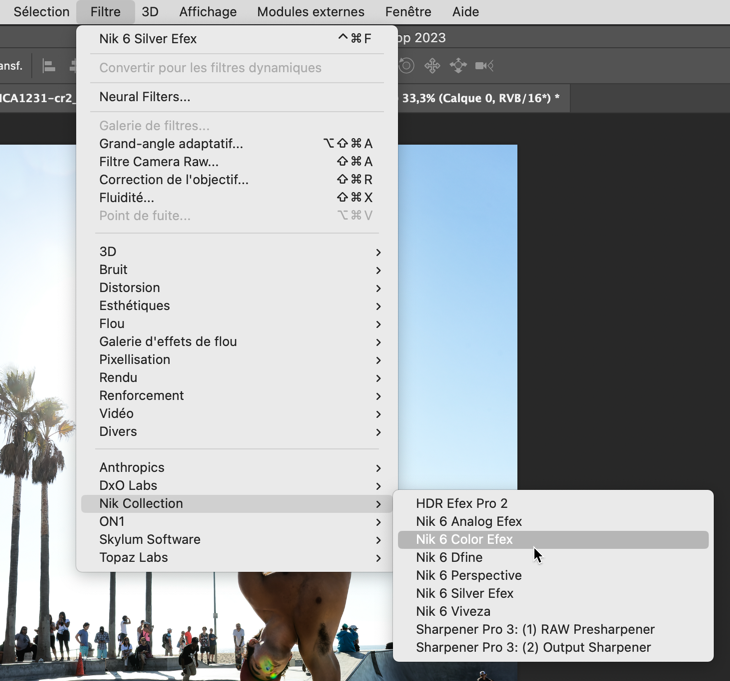The image size is (730, 681).
Task: Launch Nik 6 Viveza
Action: click(553, 612)
